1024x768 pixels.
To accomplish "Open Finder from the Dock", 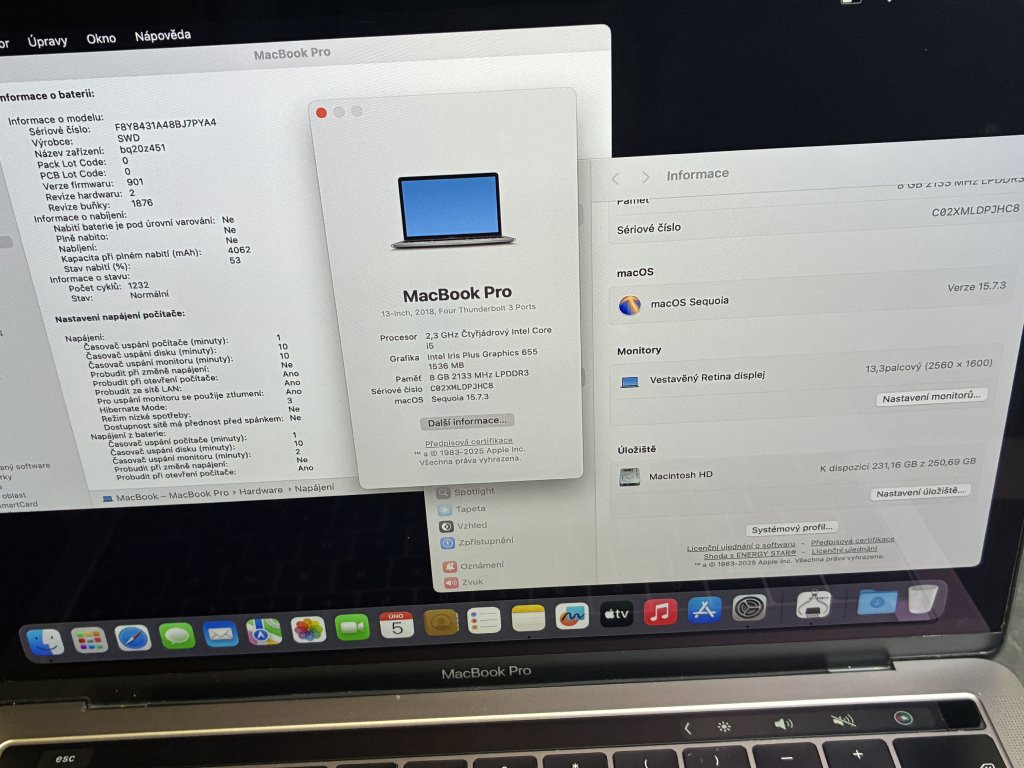I will [x=46, y=641].
